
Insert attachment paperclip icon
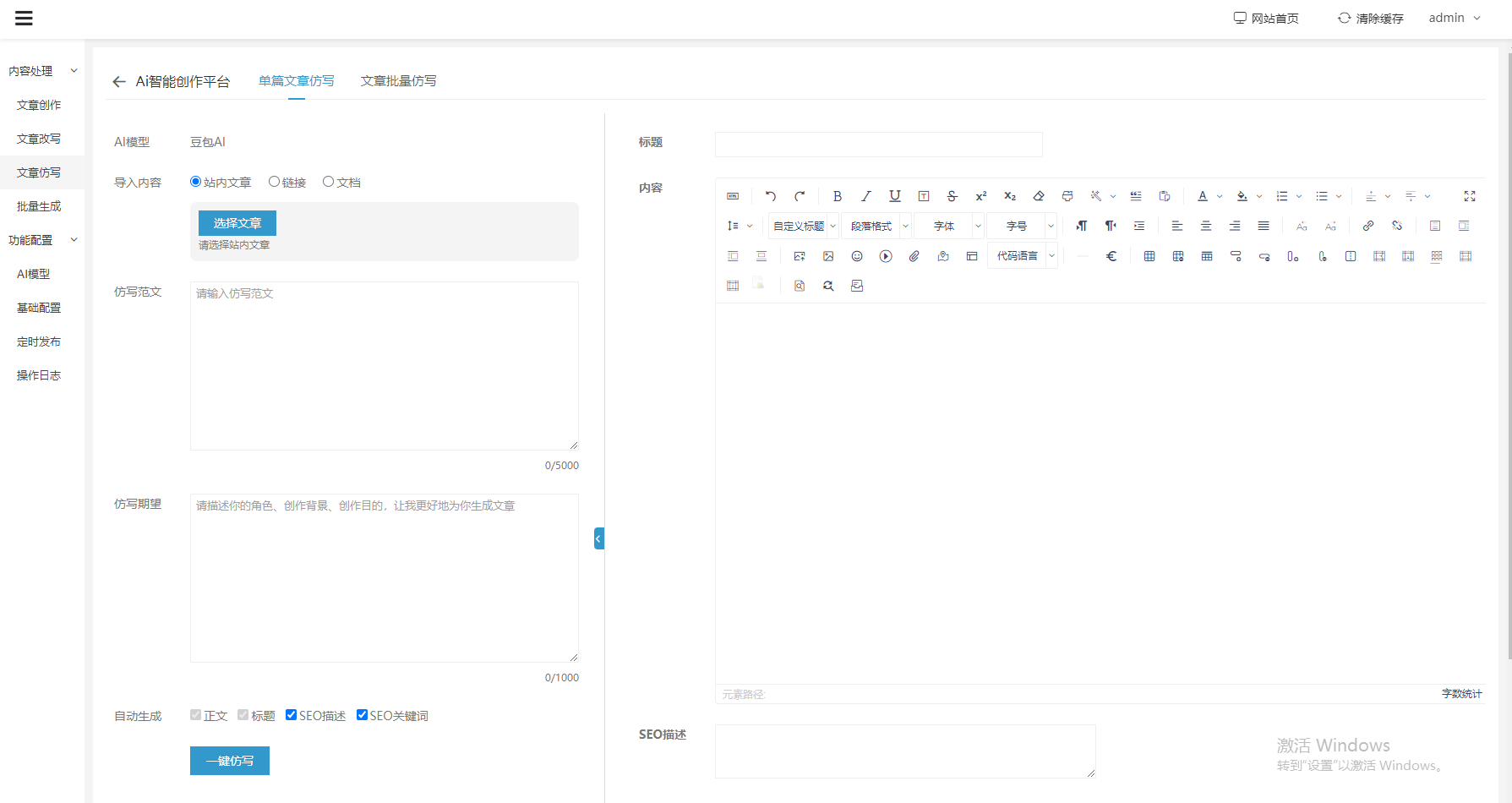[914, 256]
